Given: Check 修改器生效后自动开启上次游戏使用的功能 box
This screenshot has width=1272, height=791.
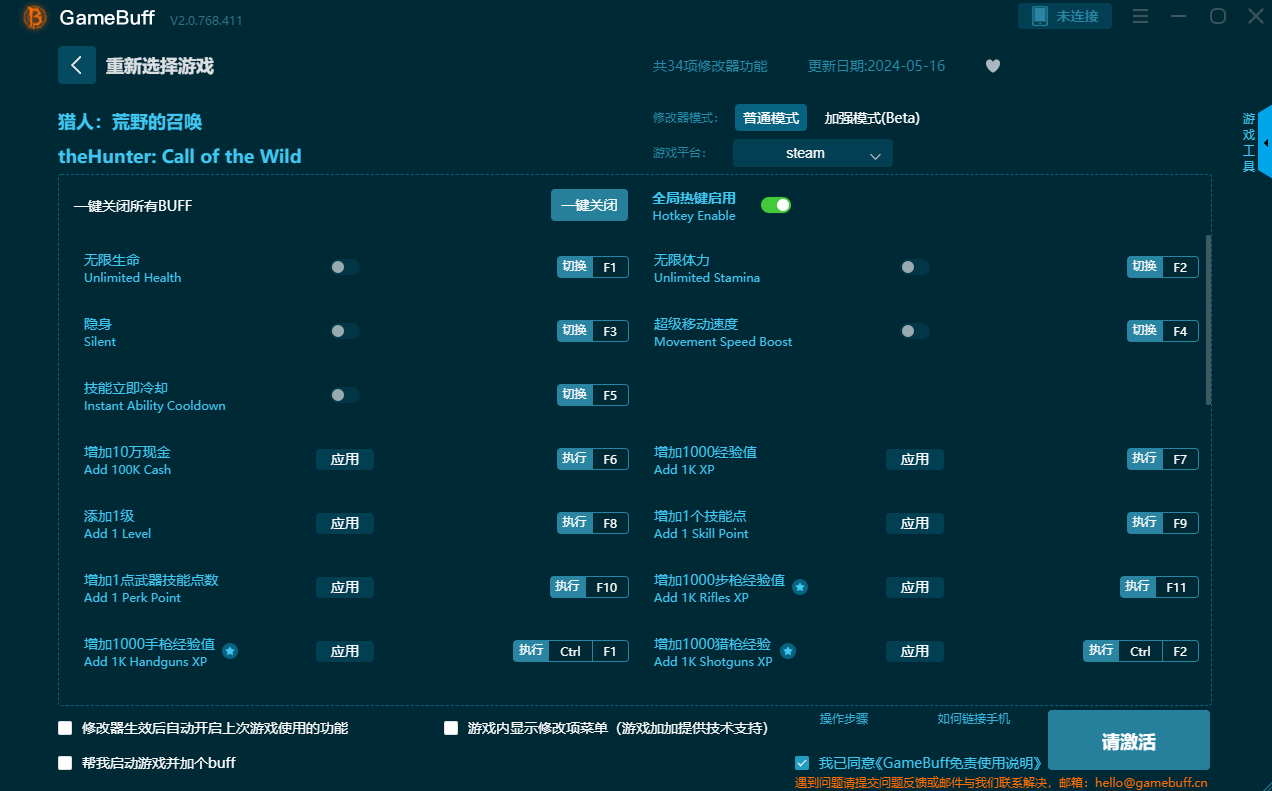Looking at the screenshot, I should click(x=65, y=728).
